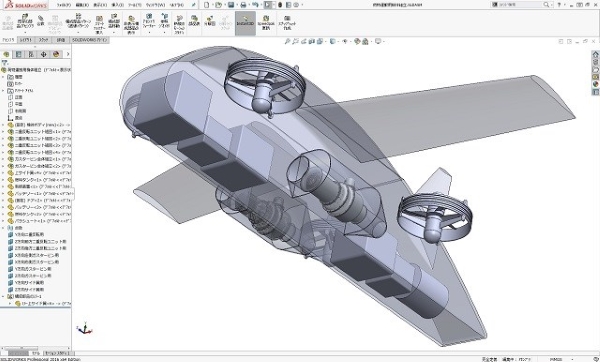Click the search commands input field
Viewport: 600px width, 362px height.
[x=520, y=5]
